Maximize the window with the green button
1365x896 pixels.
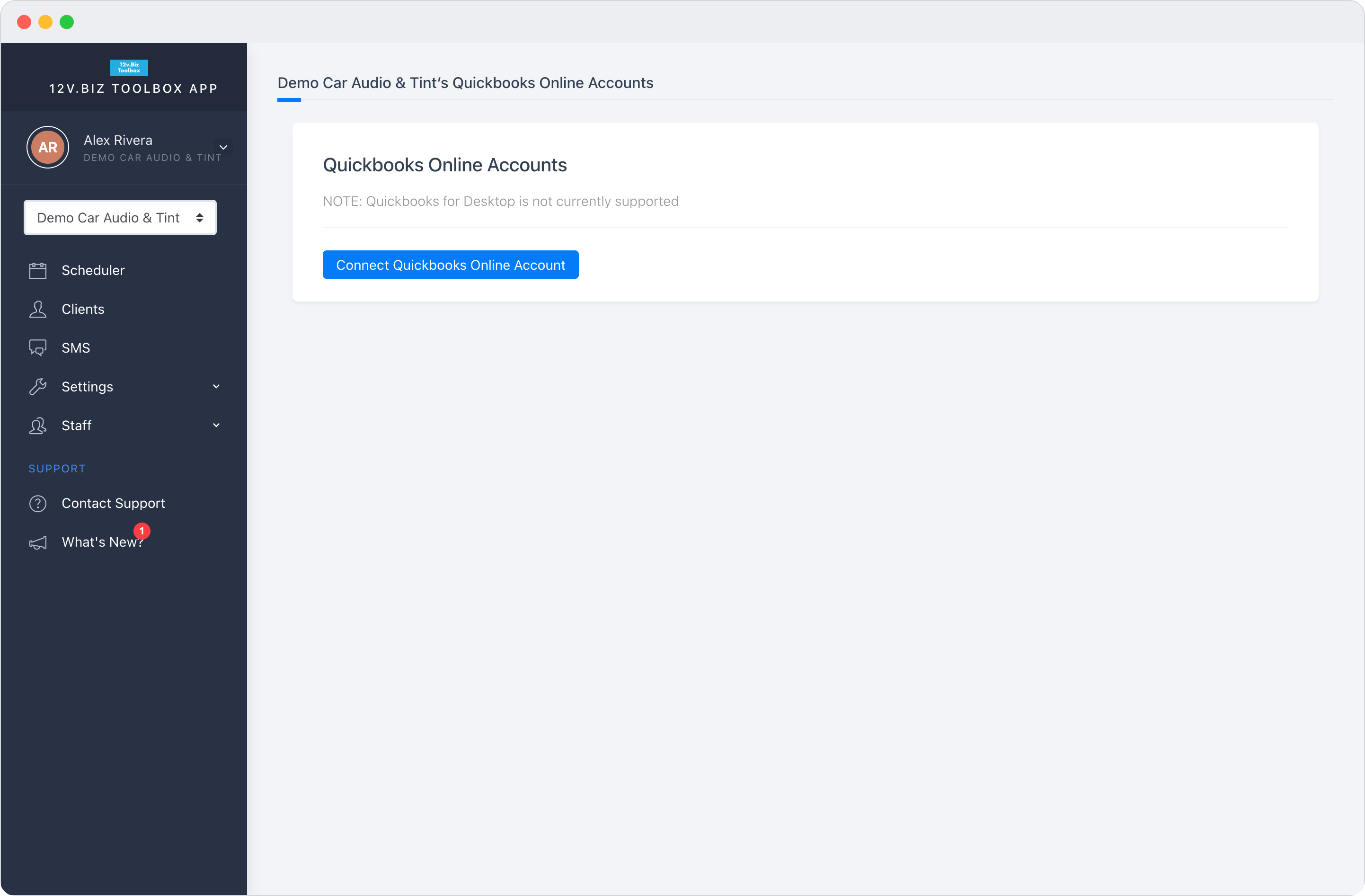pyautogui.click(x=67, y=22)
